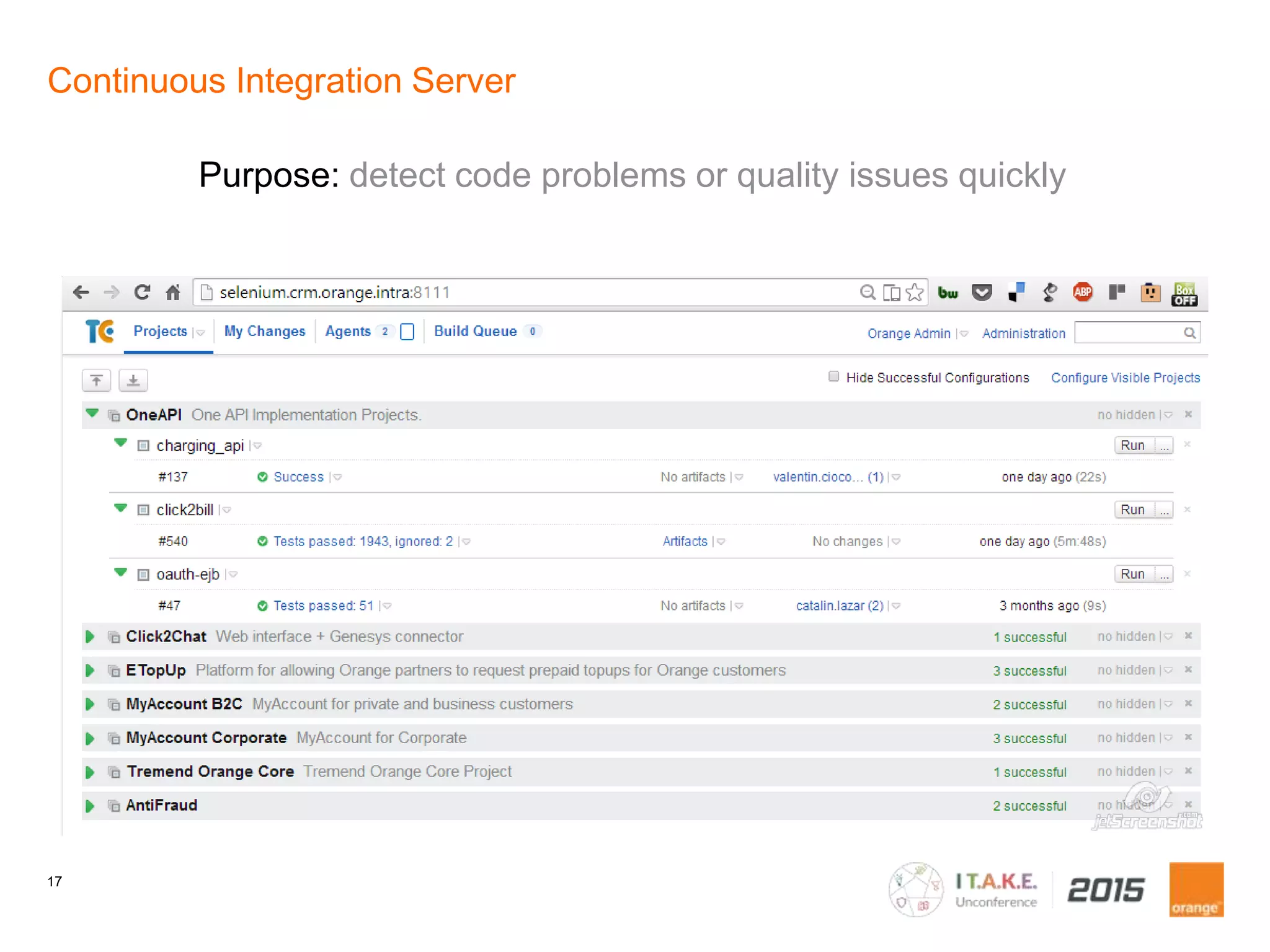Run the click2bill build
The height and width of the screenshot is (952, 1270).
tap(1133, 509)
